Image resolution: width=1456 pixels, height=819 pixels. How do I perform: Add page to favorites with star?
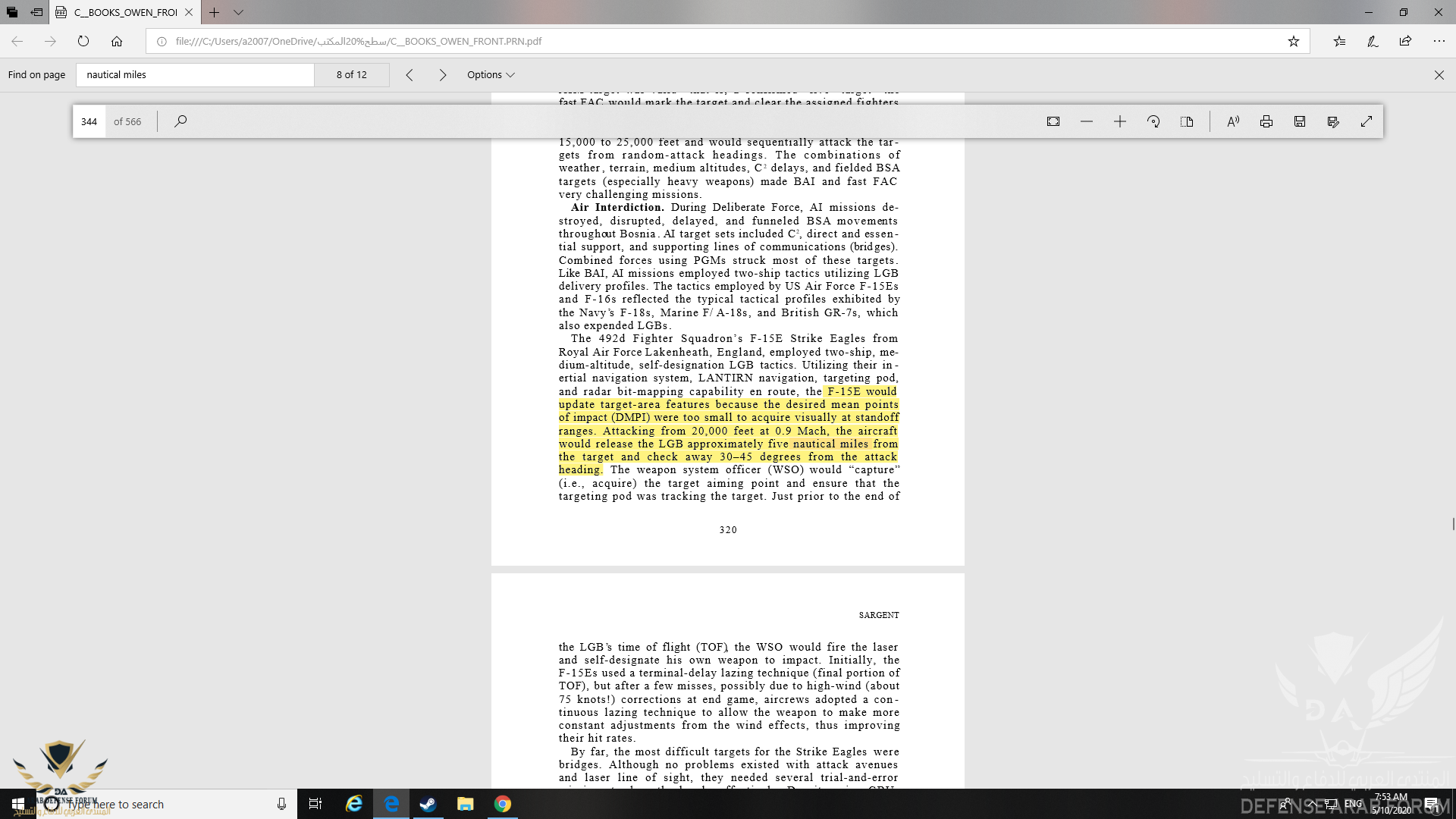pos(1294,41)
